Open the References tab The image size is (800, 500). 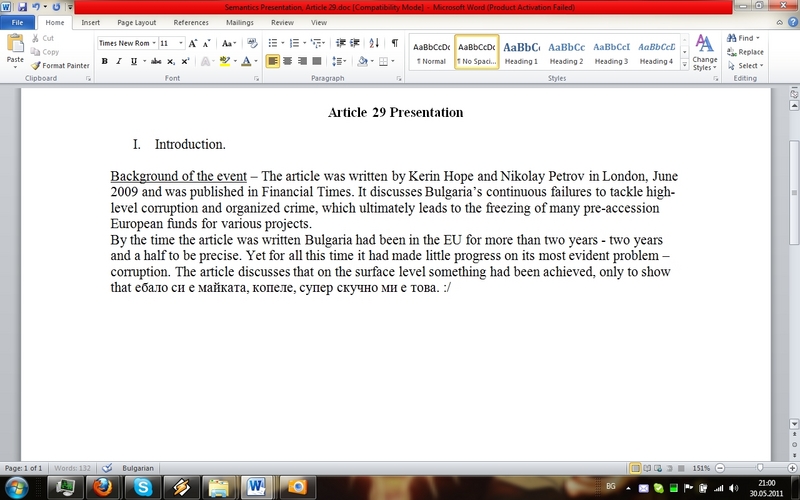point(191,22)
